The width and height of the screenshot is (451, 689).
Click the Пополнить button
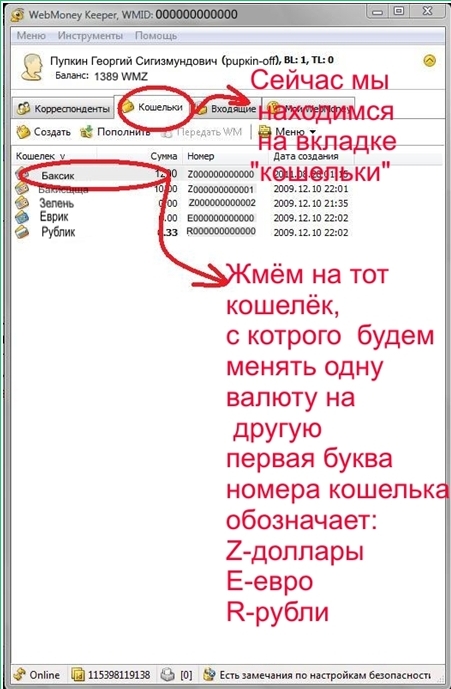pos(115,131)
